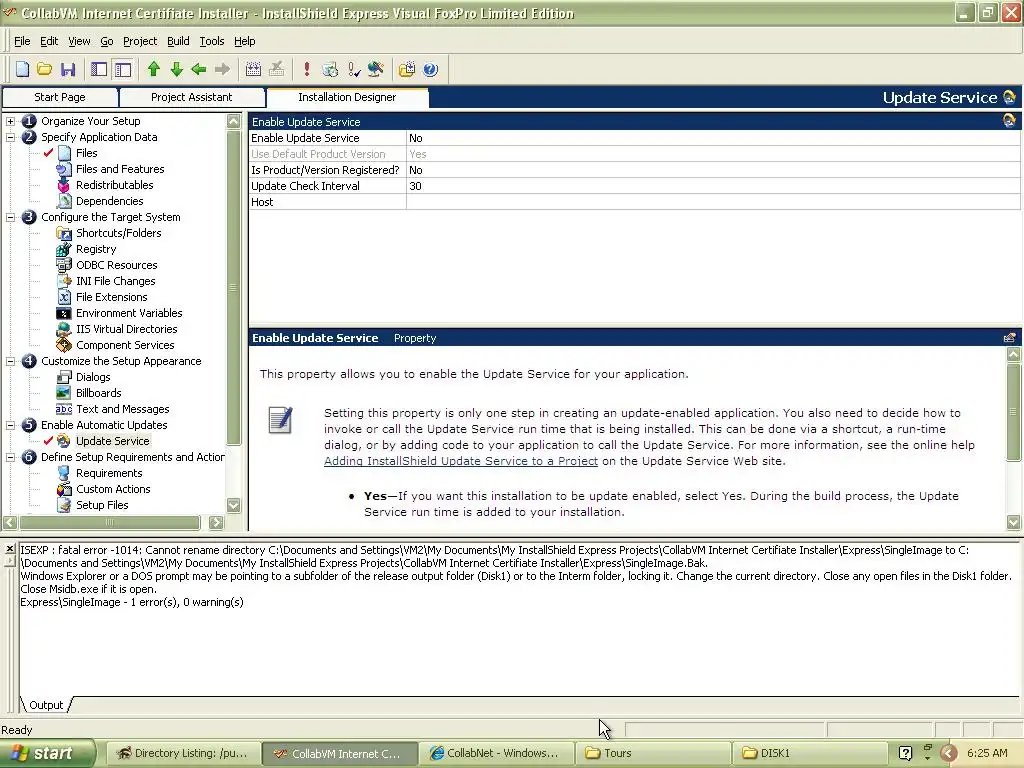Switch to the Directory Listing taskbar window
This screenshot has width=1024, height=768.
(182, 753)
